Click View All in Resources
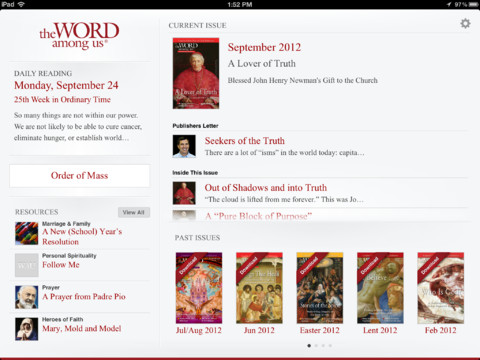 point(134,212)
